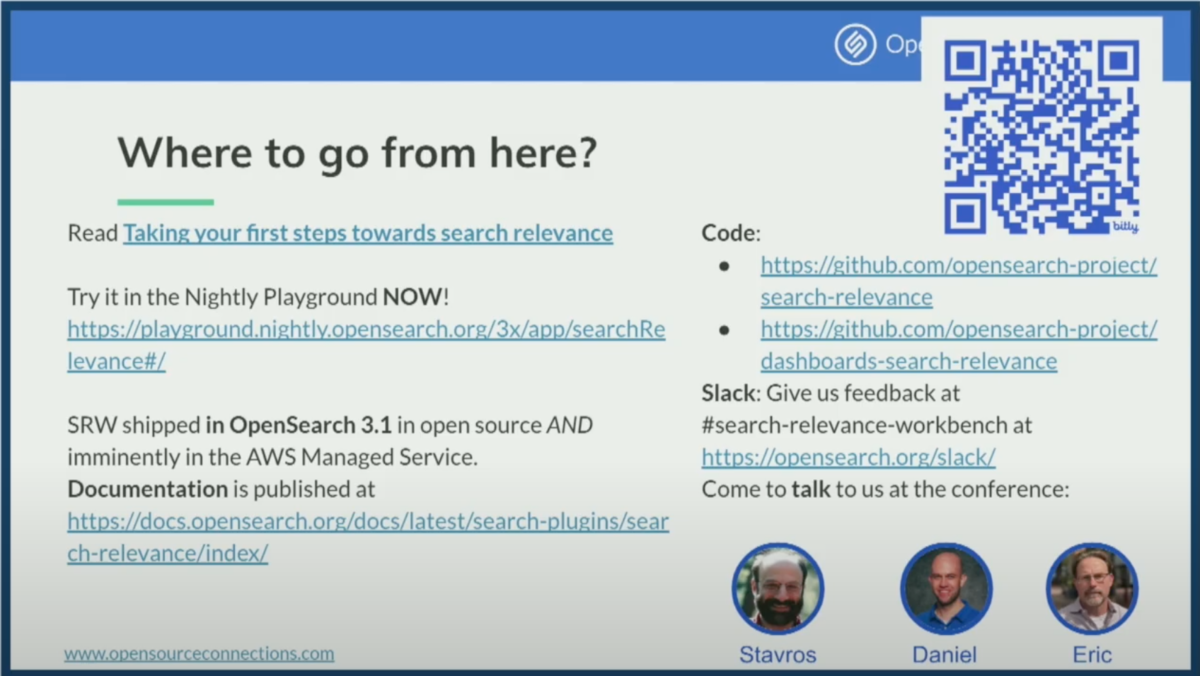Select the 'Where to go from here?' heading
1200x676 pixels.
(x=357, y=152)
